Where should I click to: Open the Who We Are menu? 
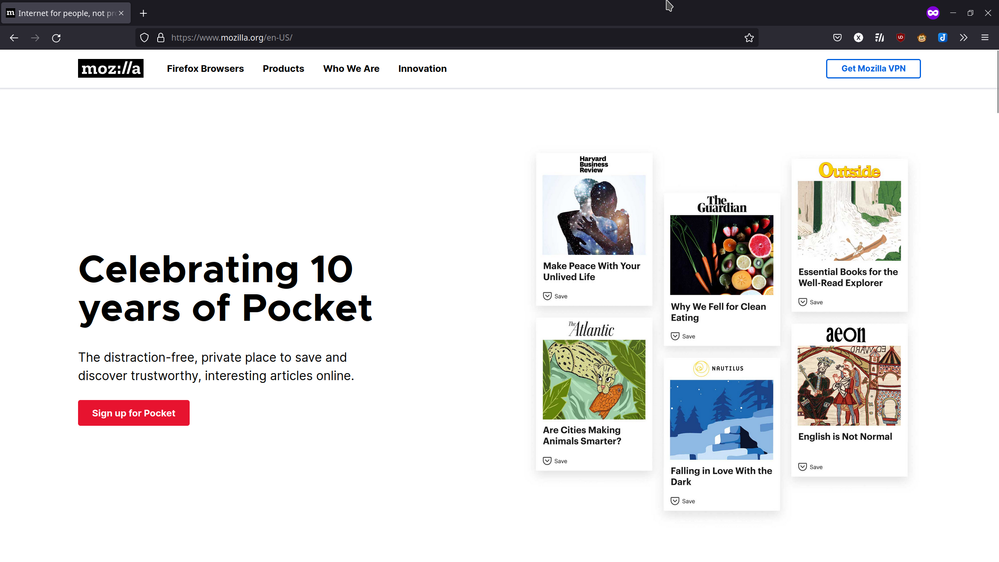(351, 69)
